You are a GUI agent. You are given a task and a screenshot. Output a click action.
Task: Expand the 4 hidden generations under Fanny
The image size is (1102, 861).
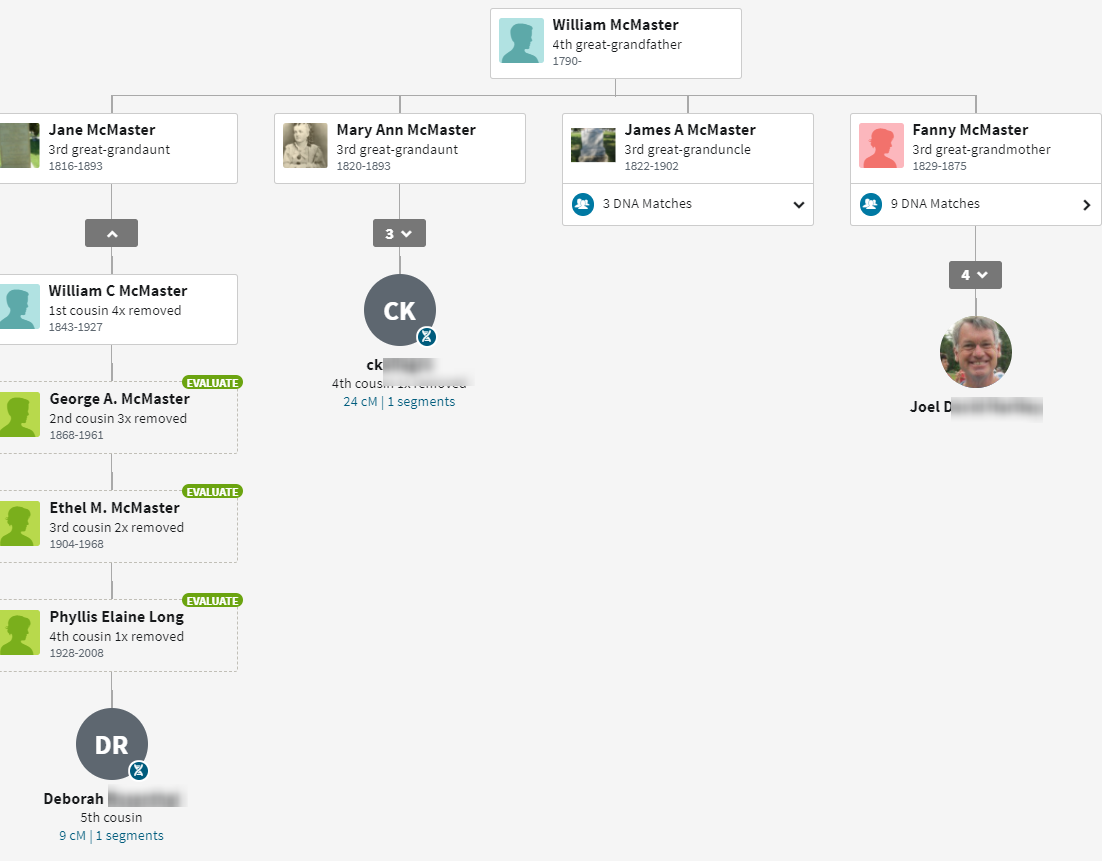[975, 275]
